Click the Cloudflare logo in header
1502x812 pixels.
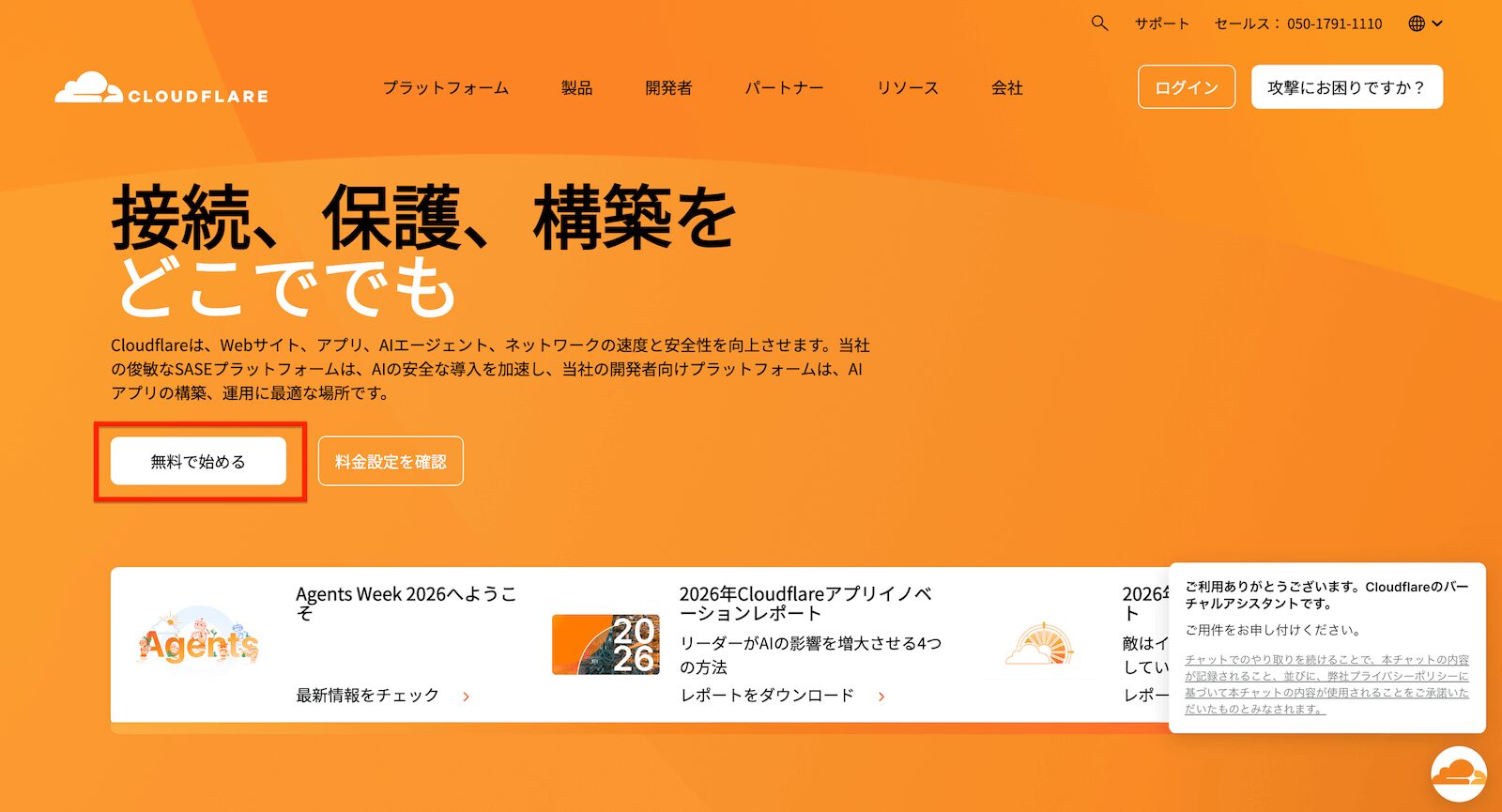[161, 88]
